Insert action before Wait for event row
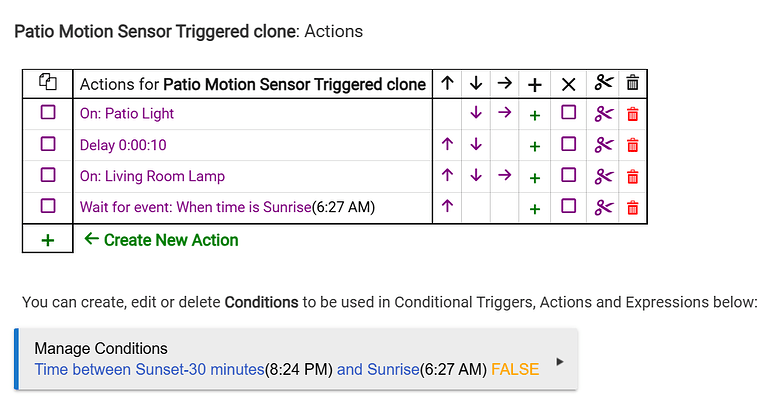The width and height of the screenshot is (775, 405). pos(535,208)
